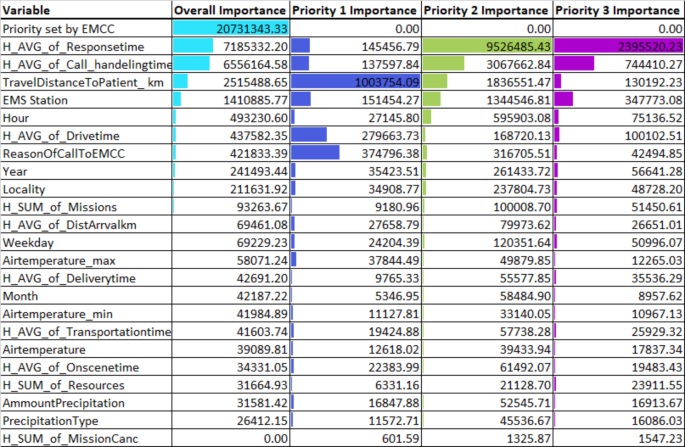Select the H_AVG_of_Deliverytime label
This screenshot has width=685, height=447.
pyautogui.click(x=69, y=278)
